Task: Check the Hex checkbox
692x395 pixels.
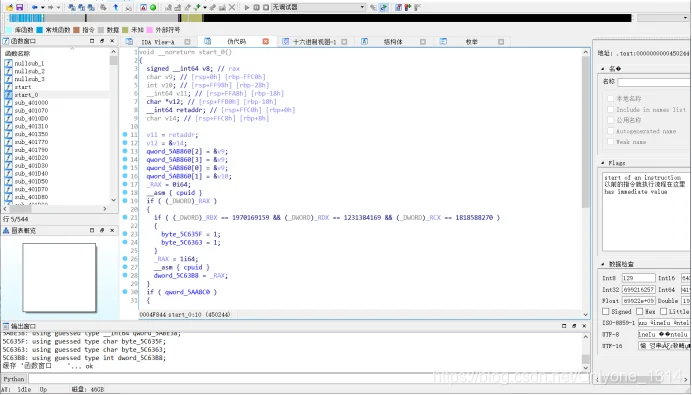Action: pos(639,312)
